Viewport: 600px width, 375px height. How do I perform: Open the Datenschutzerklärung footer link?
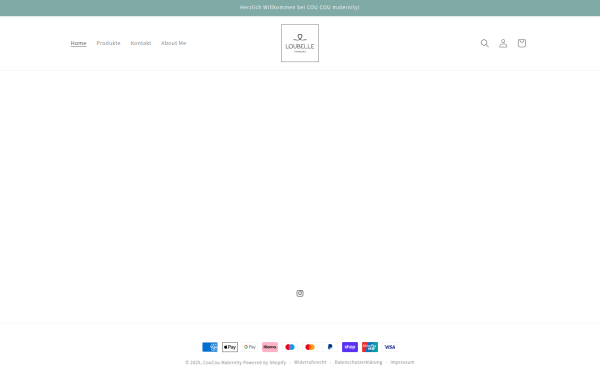click(358, 362)
